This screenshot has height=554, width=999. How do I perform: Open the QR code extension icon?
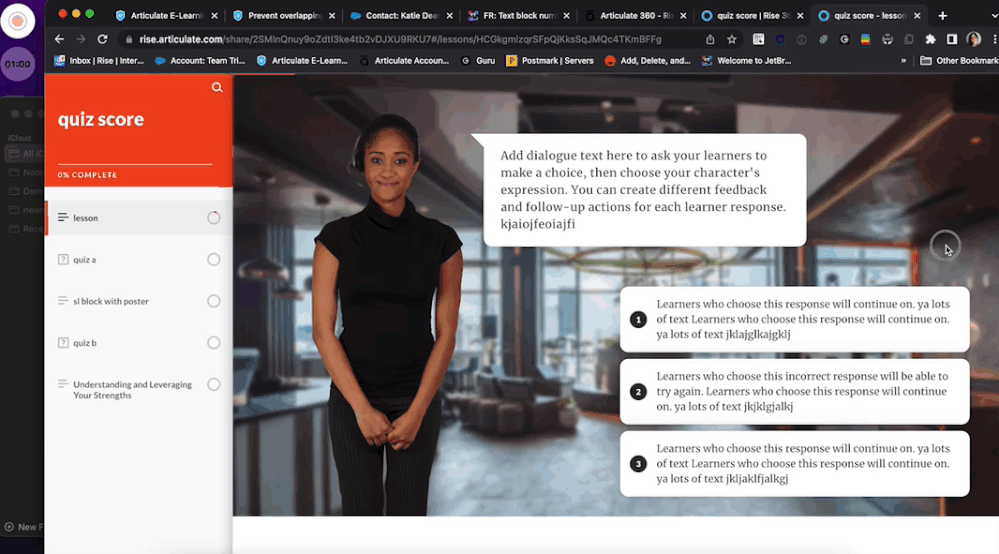click(x=758, y=39)
